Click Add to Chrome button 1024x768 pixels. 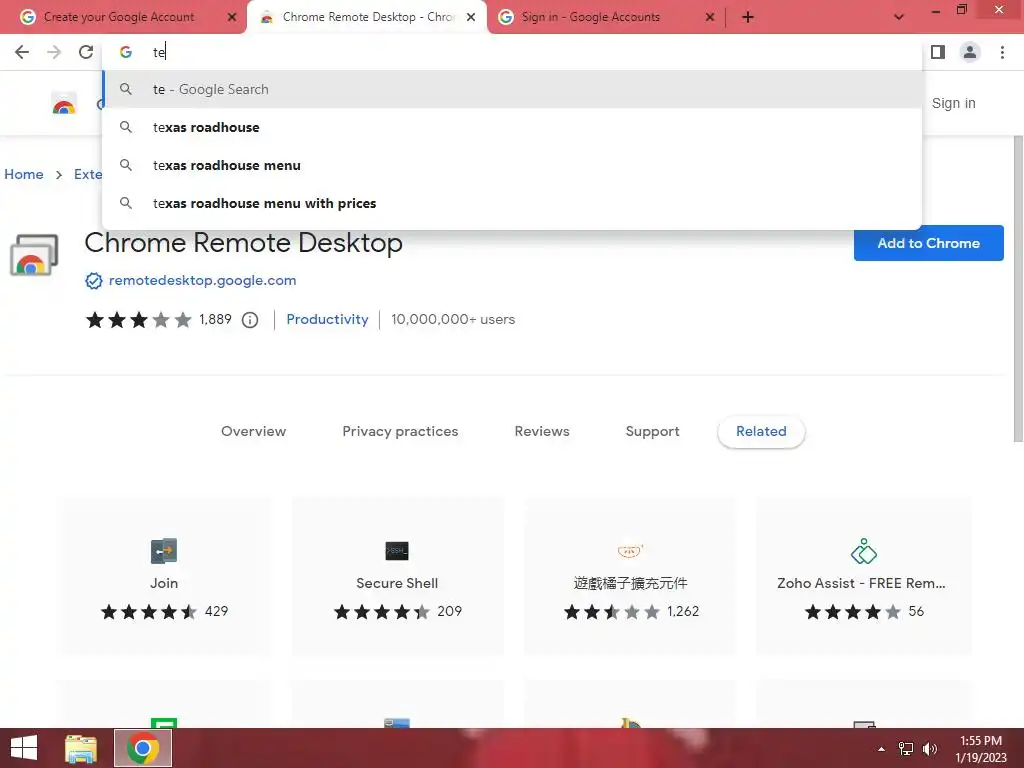pos(929,243)
